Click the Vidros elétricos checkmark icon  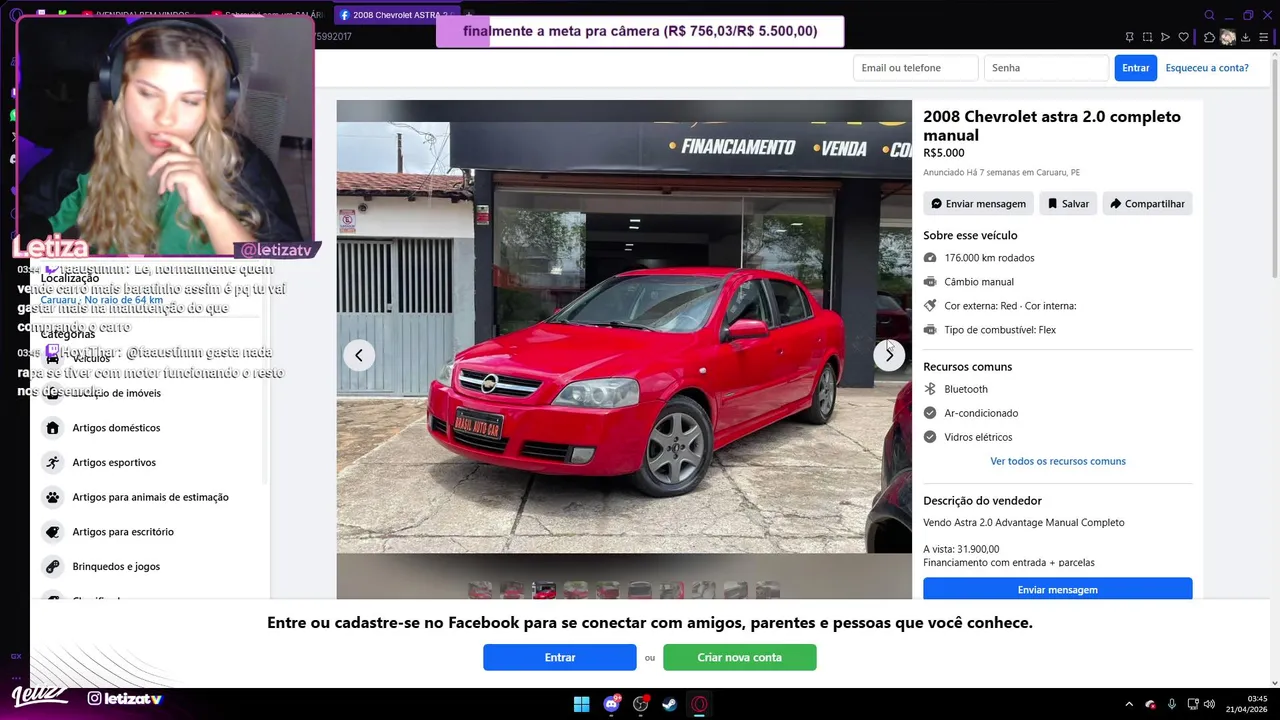(930, 437)
